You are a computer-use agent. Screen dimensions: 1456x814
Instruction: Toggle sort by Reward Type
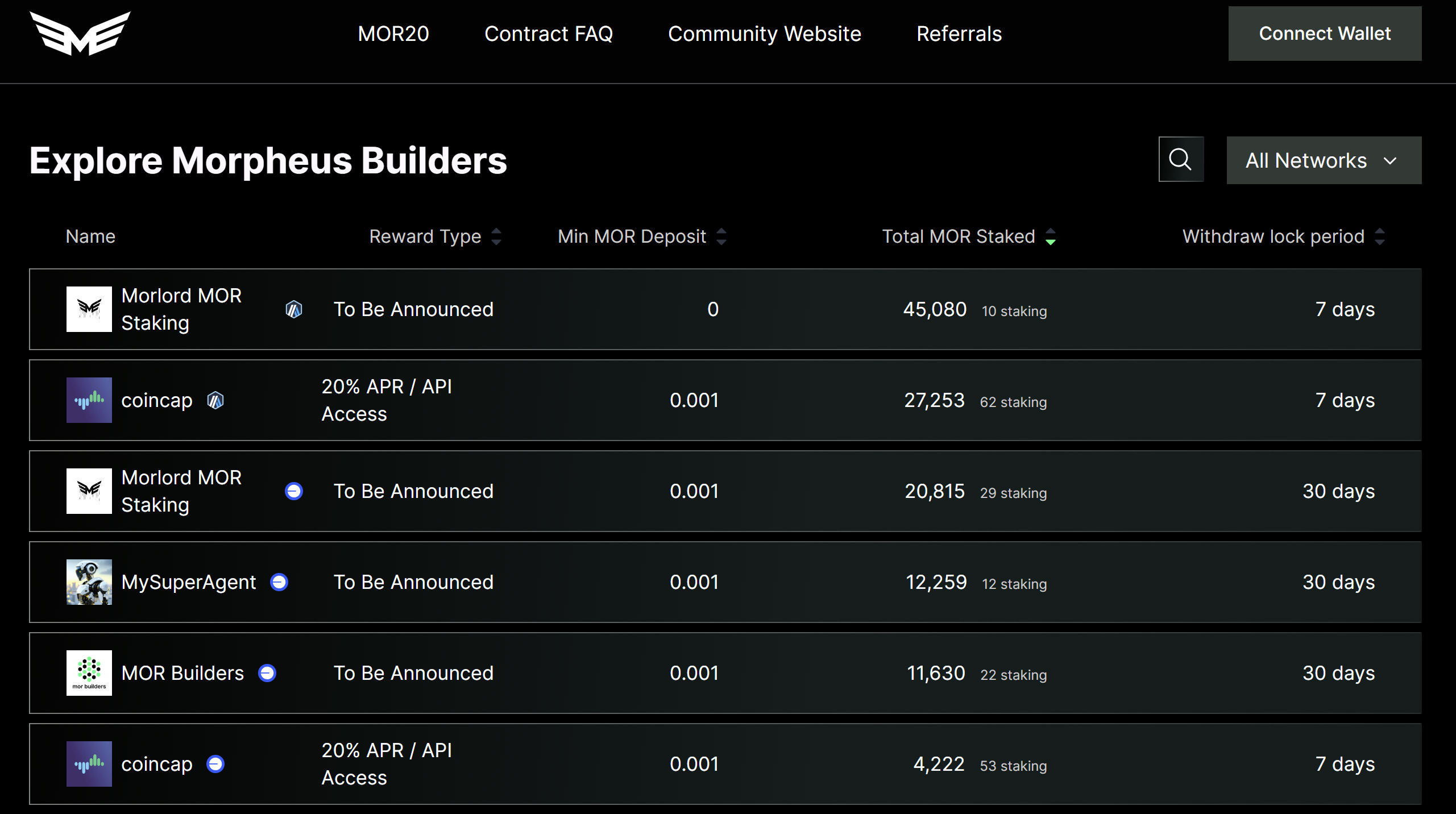496,236
